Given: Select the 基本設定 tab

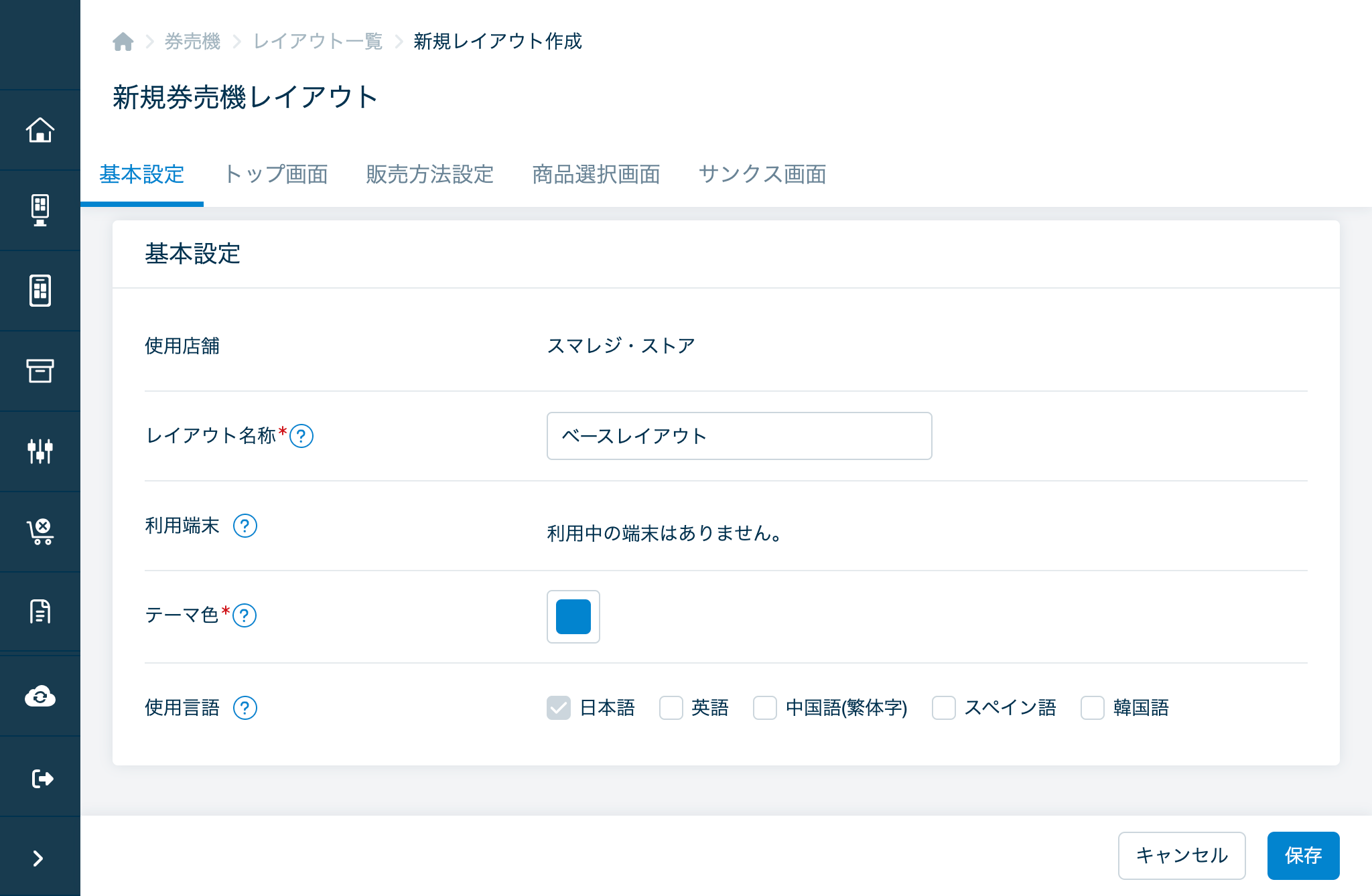Looking at the screenshot, I should 142,175.
